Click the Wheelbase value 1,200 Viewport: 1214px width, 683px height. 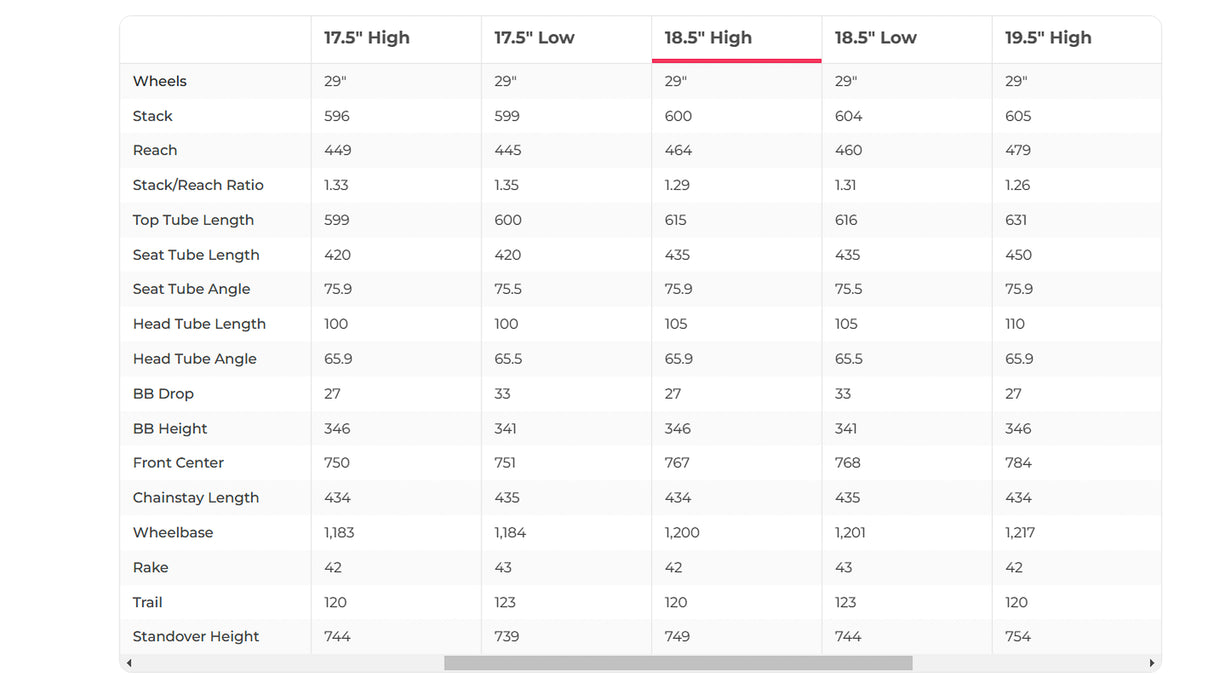(x=682, y=533)
